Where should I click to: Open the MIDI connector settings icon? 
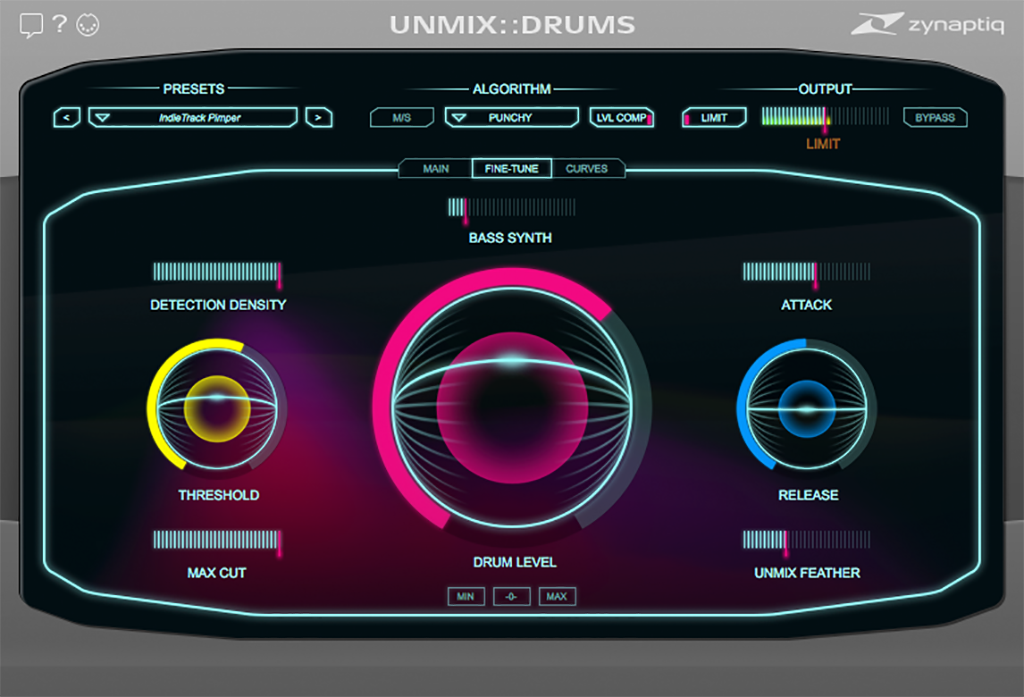point(88,25)
